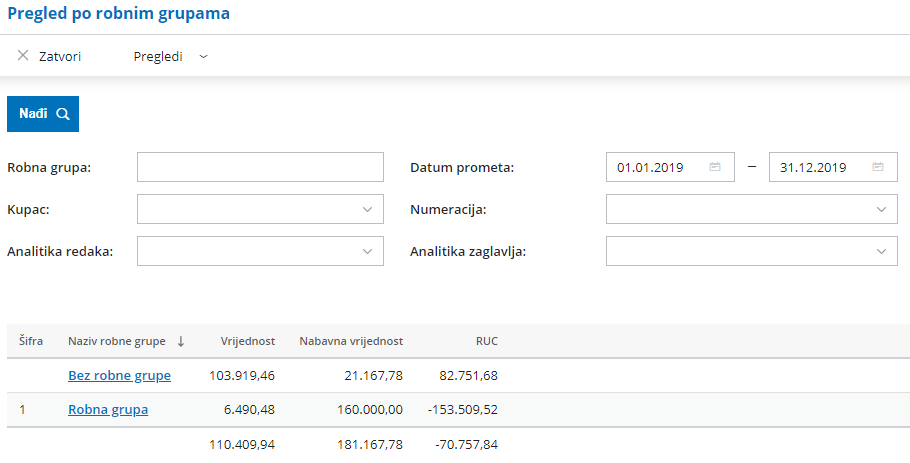The image size is (910, 463).
Task: Open the Pregledi menu
Action: tap(158, 56)
